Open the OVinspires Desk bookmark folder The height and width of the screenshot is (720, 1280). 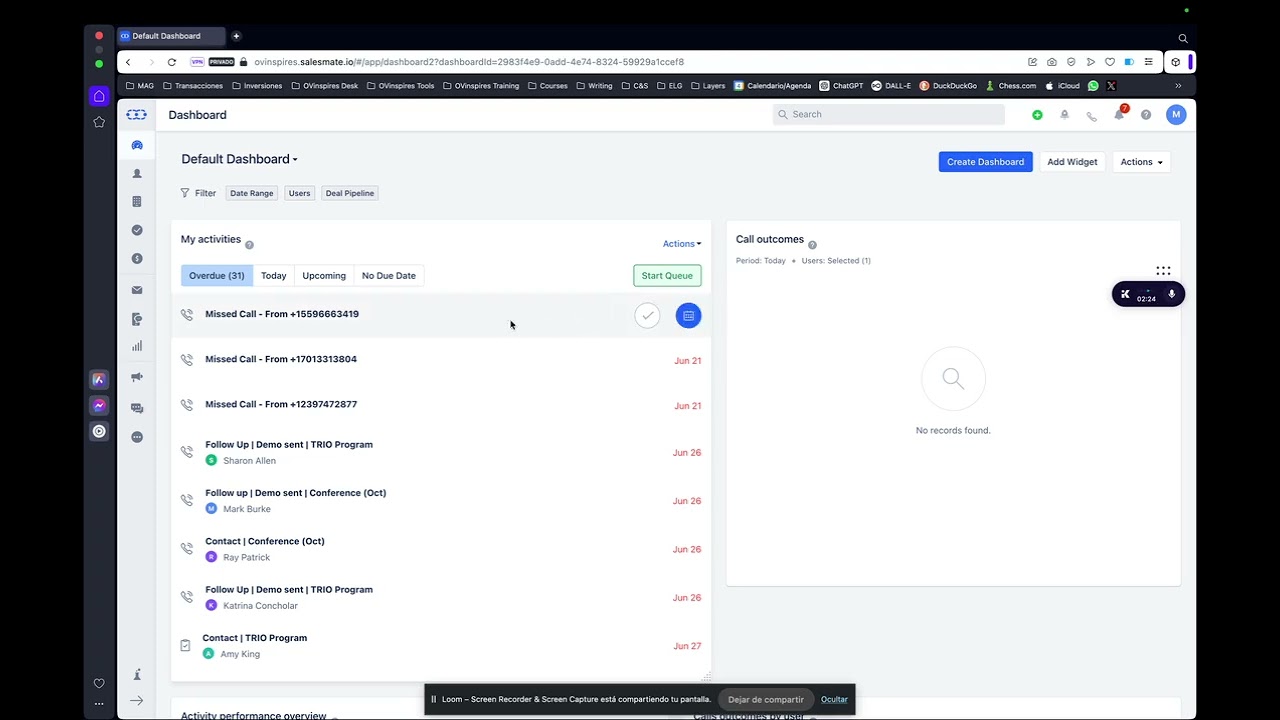click(325, 86)
